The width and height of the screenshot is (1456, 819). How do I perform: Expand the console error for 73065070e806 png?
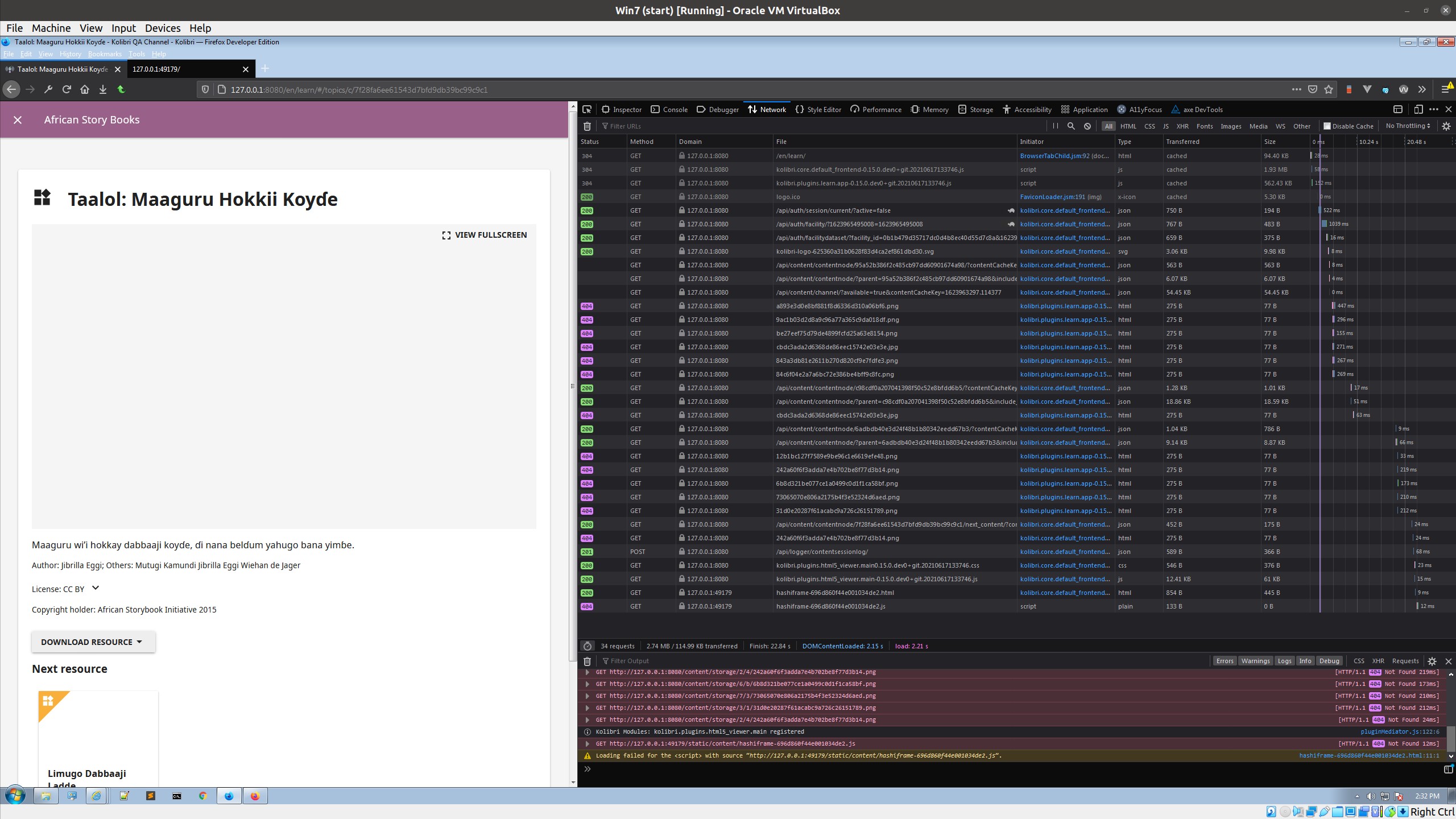[x=588, y=696]
